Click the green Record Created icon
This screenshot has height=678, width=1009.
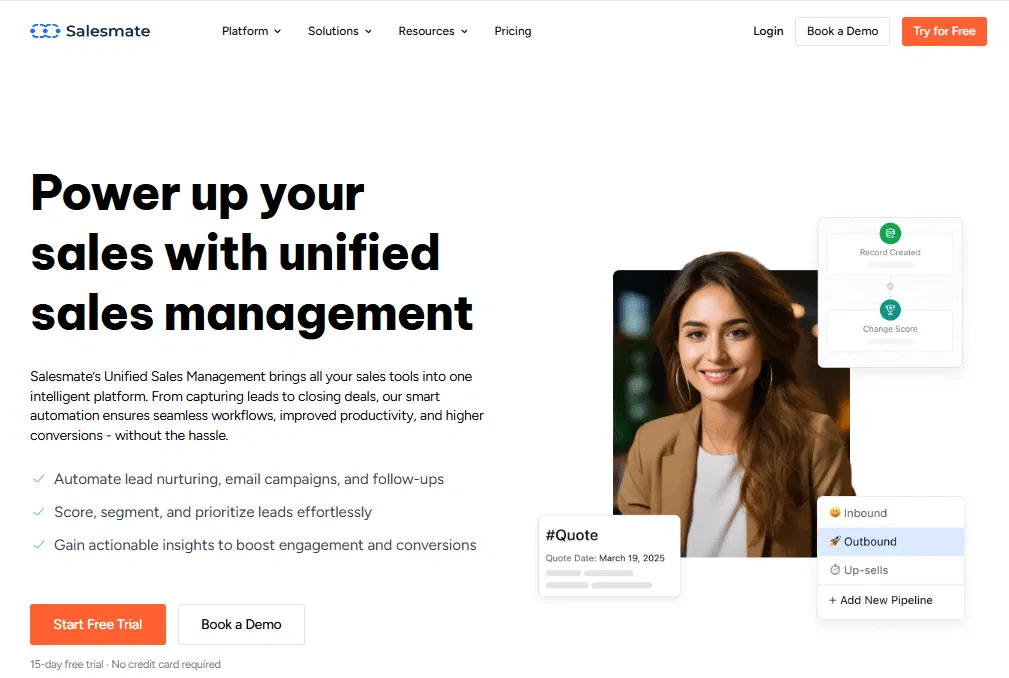click(890, 233)
